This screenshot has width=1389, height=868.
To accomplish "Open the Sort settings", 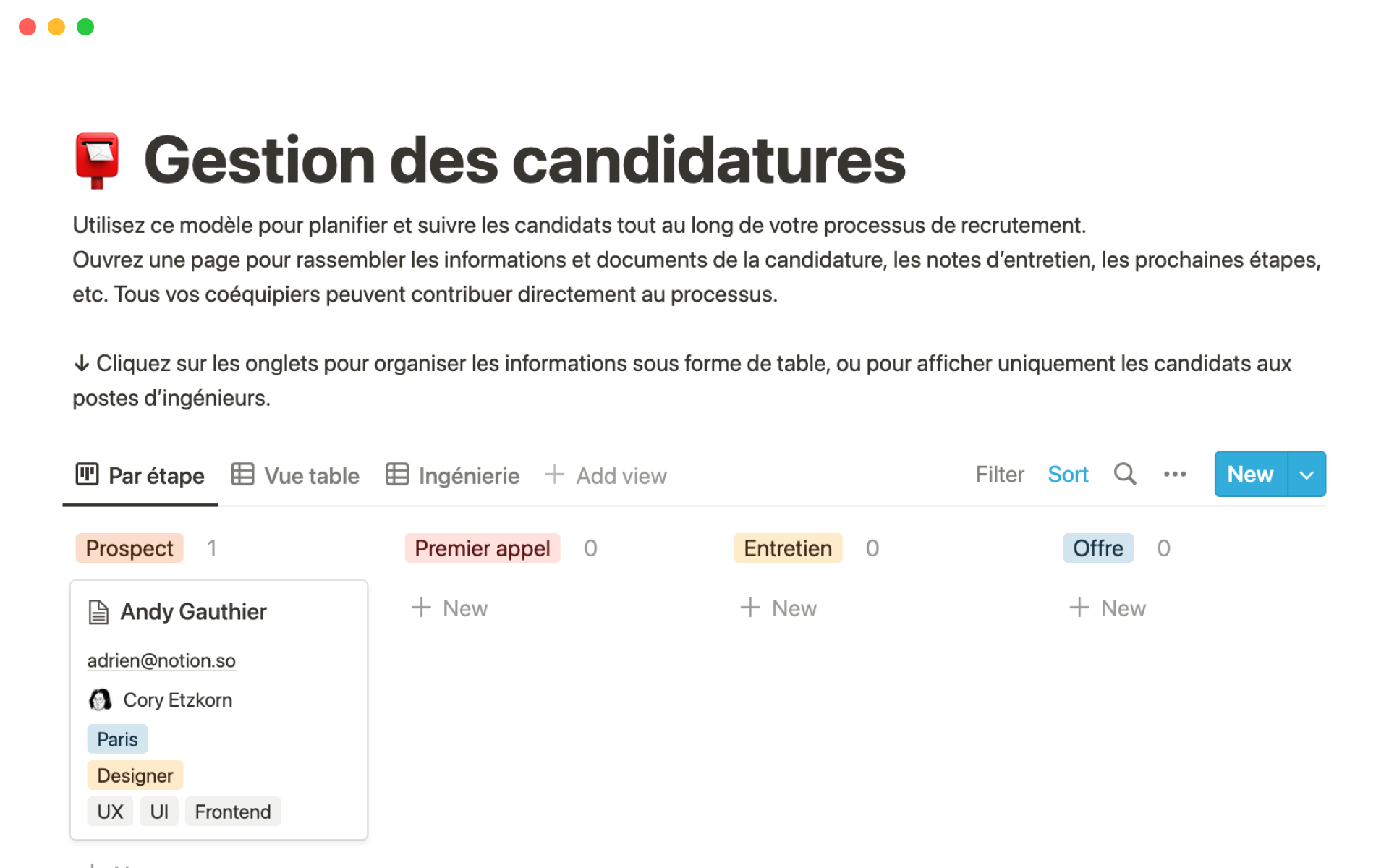I will coord(1068,475).
